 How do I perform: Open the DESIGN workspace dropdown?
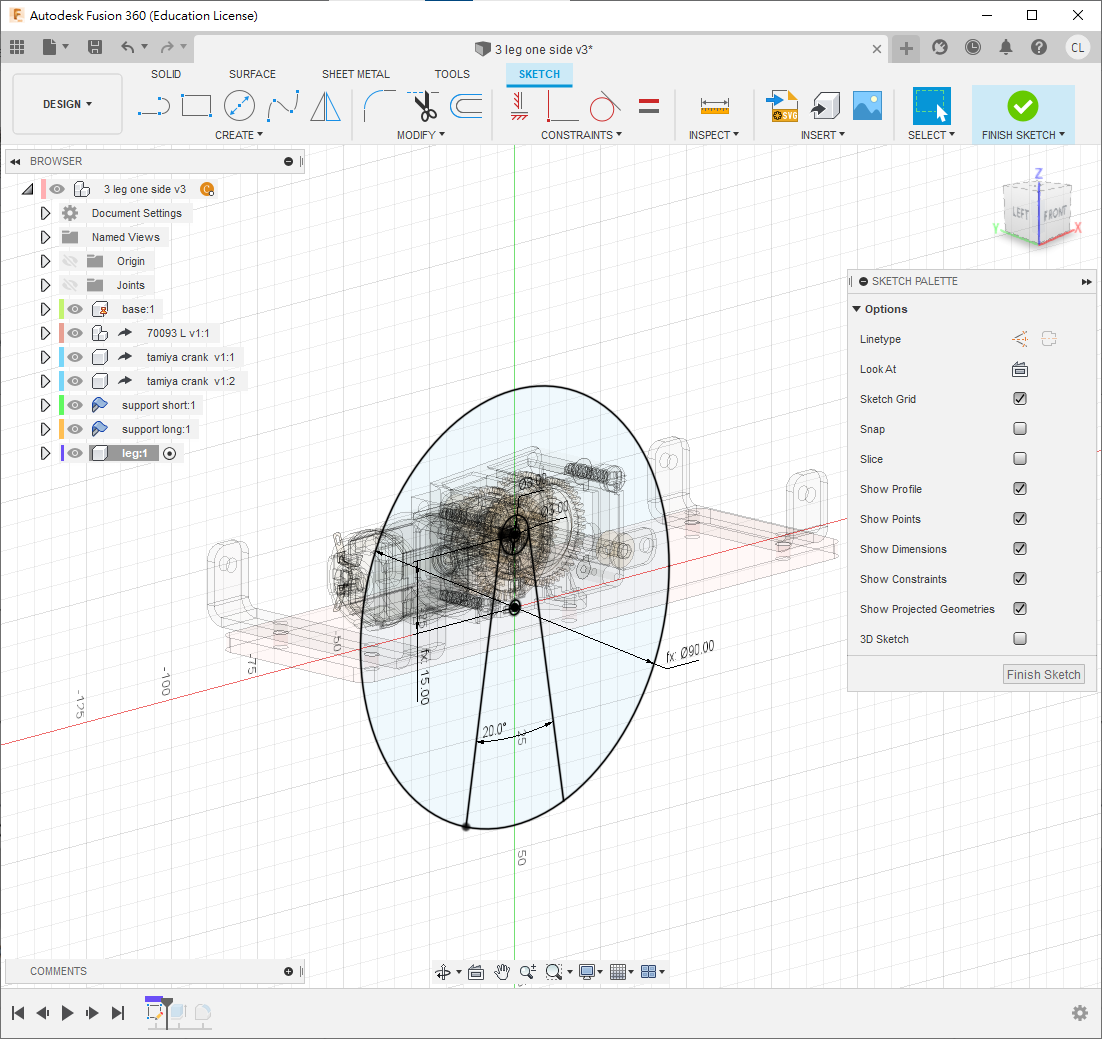click(x=67, y=104)
